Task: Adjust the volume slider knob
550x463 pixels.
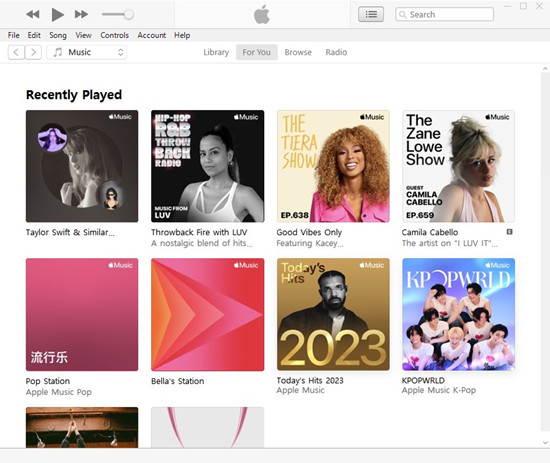Action: [129, 14]
